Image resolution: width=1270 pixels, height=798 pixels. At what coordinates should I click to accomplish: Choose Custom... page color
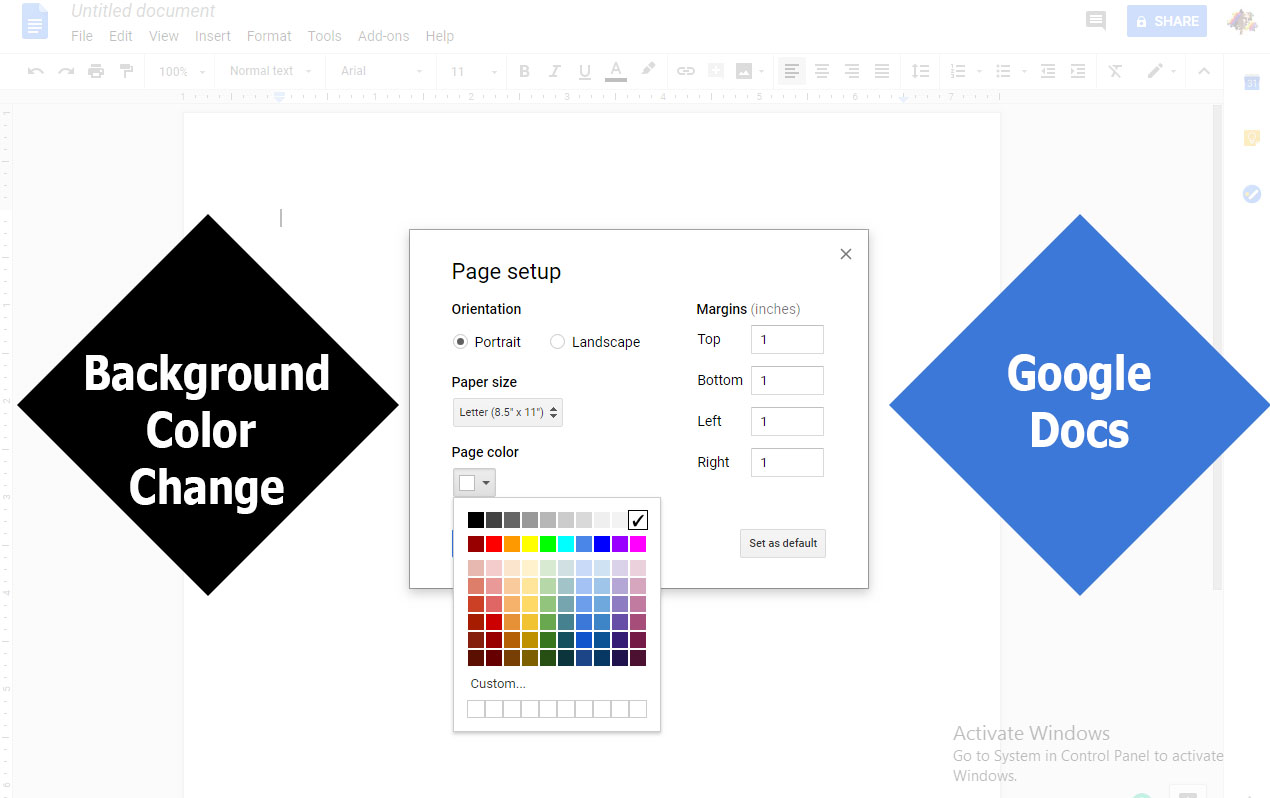tap(498, 684)
